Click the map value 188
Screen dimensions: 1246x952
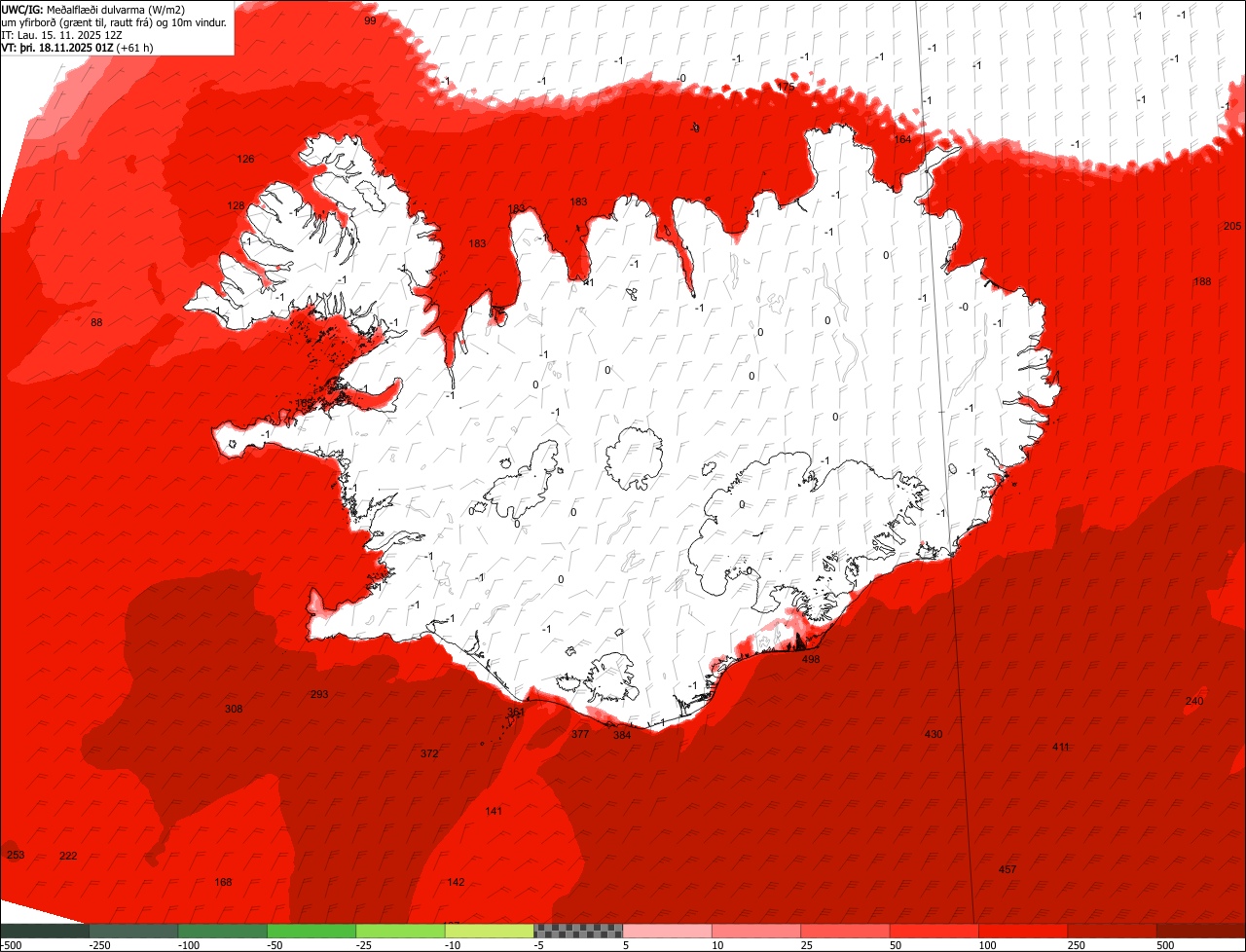pos(1203,281)
